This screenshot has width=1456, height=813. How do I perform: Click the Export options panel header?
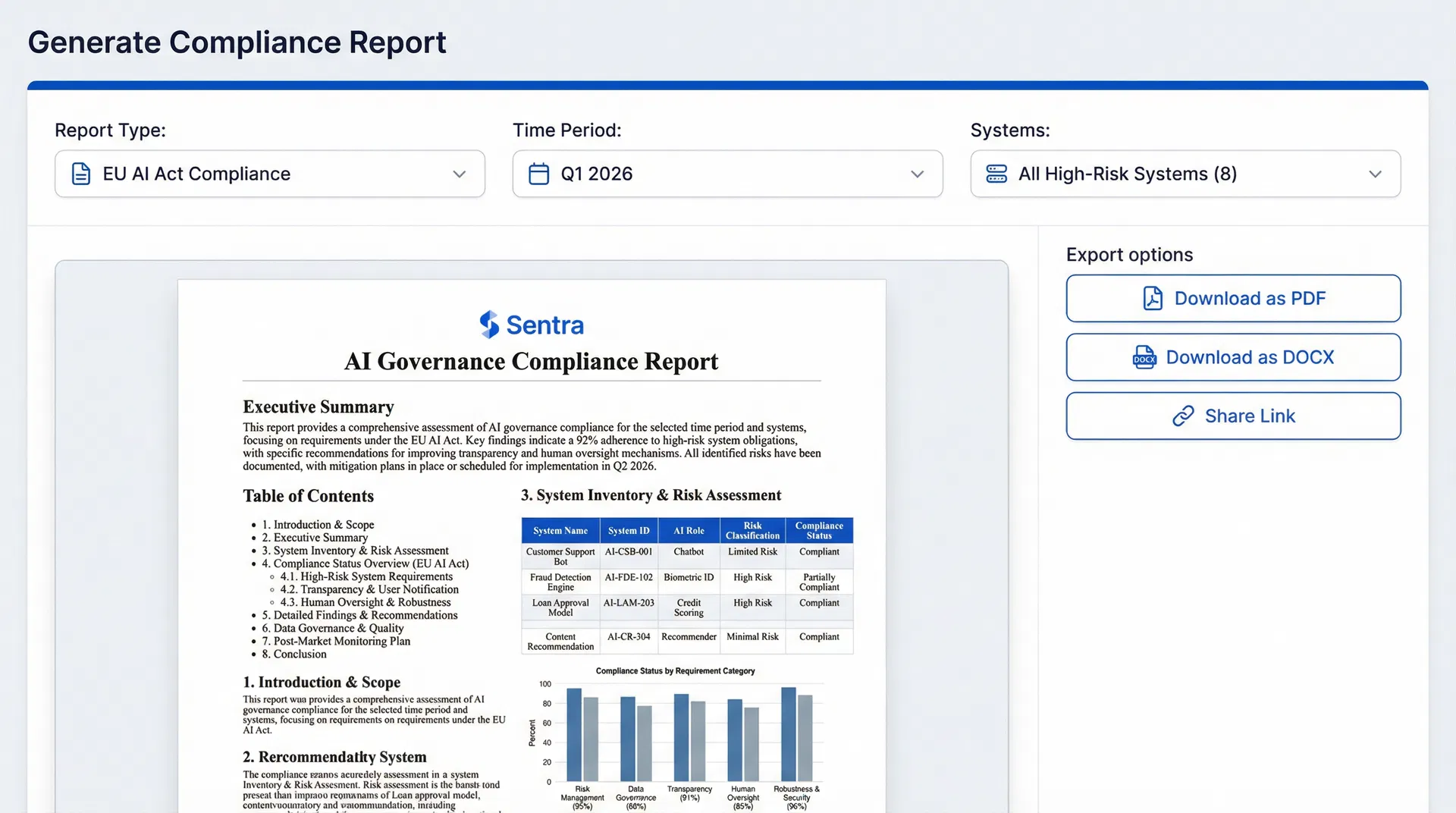coord(1129,254)
